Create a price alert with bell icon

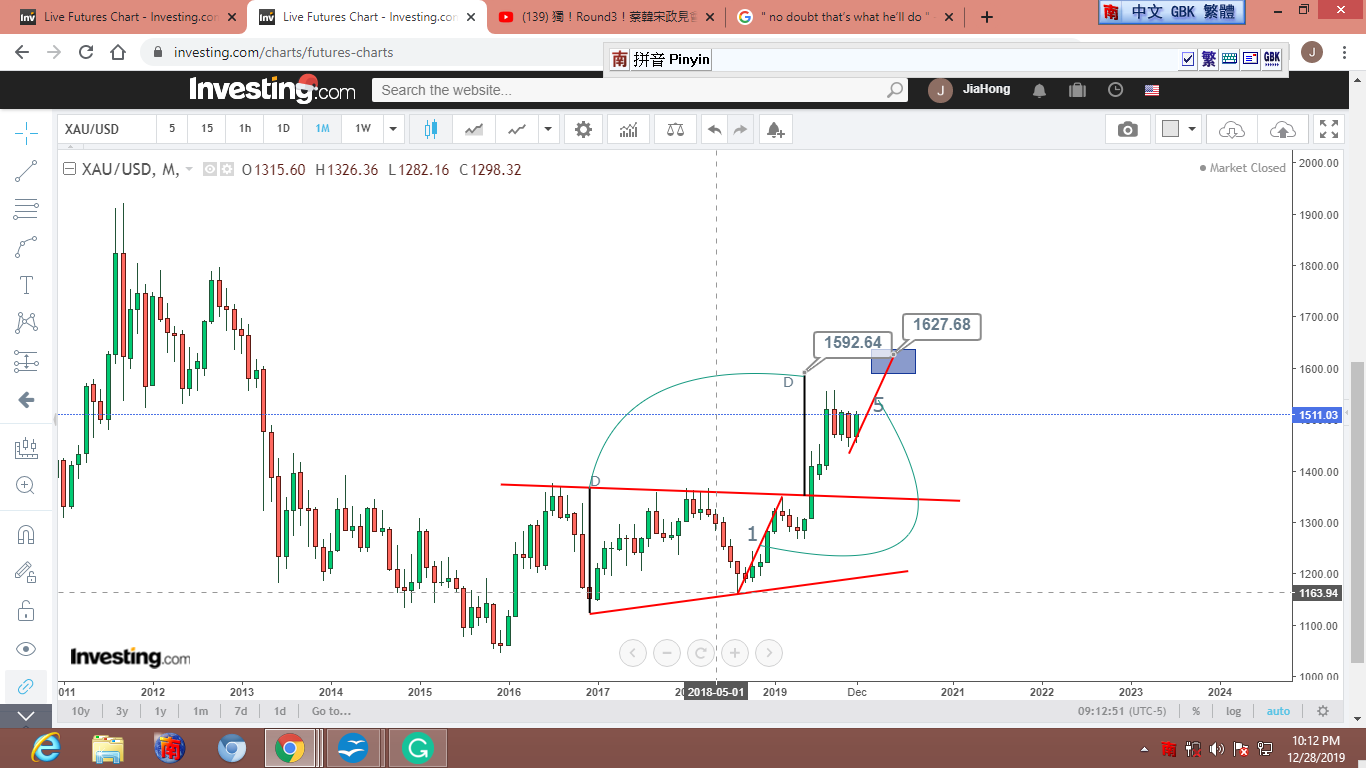[x=775, y=129]
